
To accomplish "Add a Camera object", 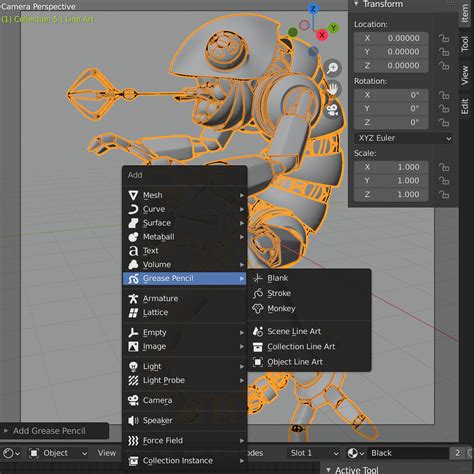I will [x=185, y=400].
